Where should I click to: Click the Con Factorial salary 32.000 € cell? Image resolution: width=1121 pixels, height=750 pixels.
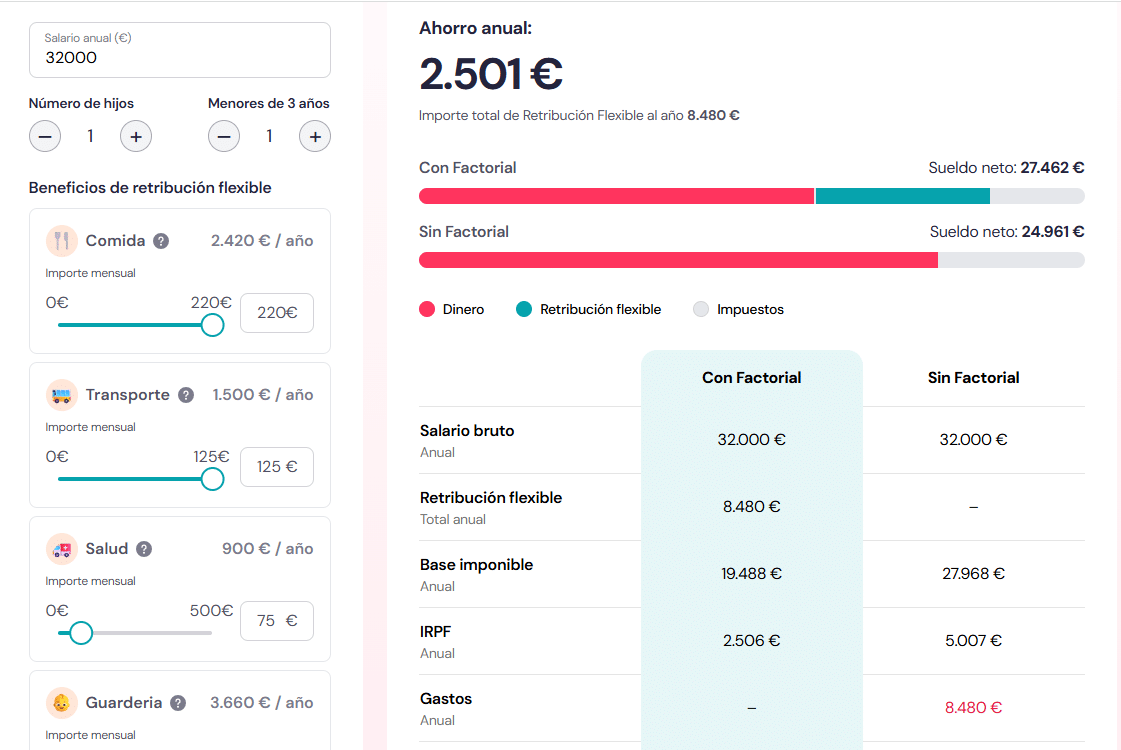pyautogui.click(x=751, y=440)
